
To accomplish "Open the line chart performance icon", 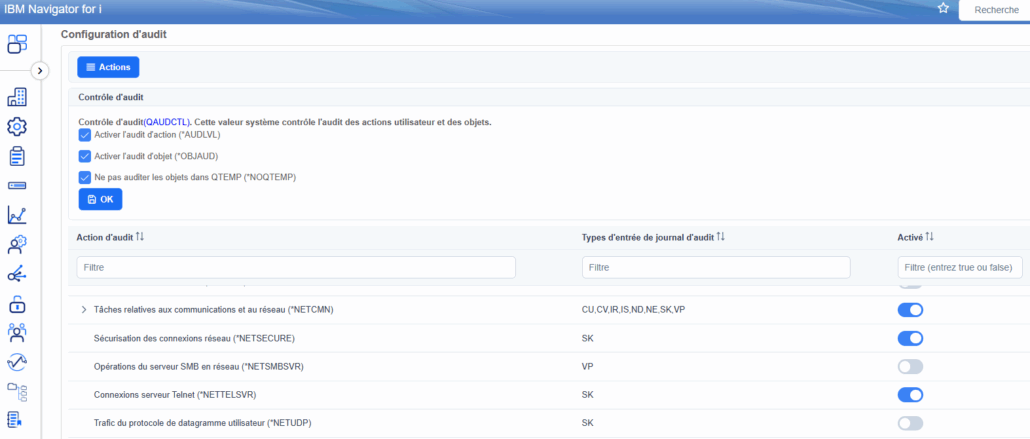I will pyautogui.click(x=17, y=215).
